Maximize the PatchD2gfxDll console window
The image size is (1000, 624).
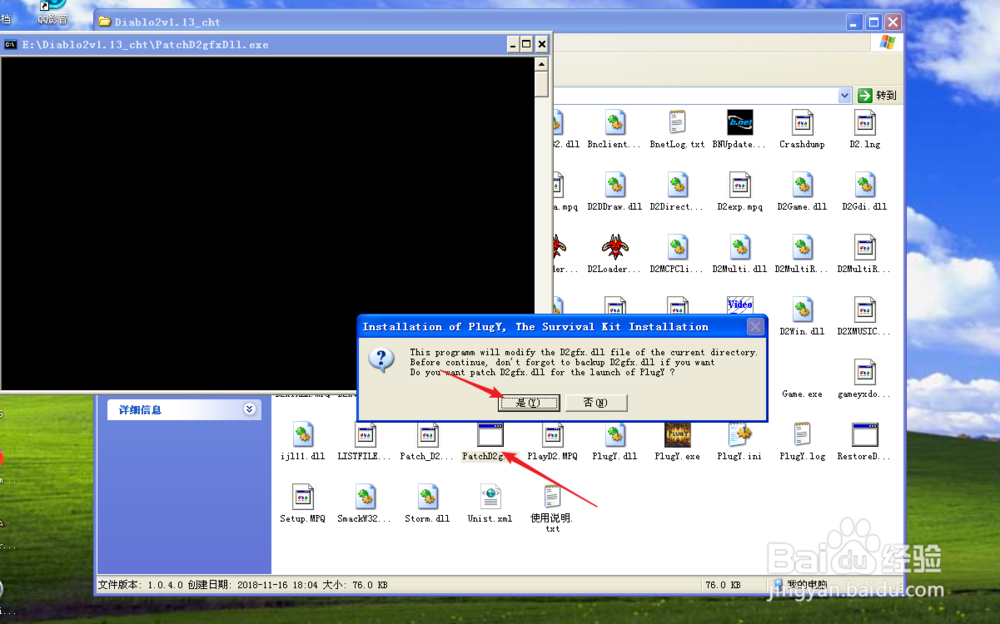pos(526,44)
